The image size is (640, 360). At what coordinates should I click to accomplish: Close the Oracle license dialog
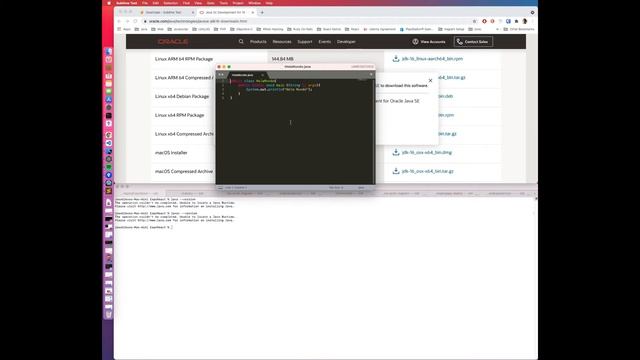(x=430, y=80)
